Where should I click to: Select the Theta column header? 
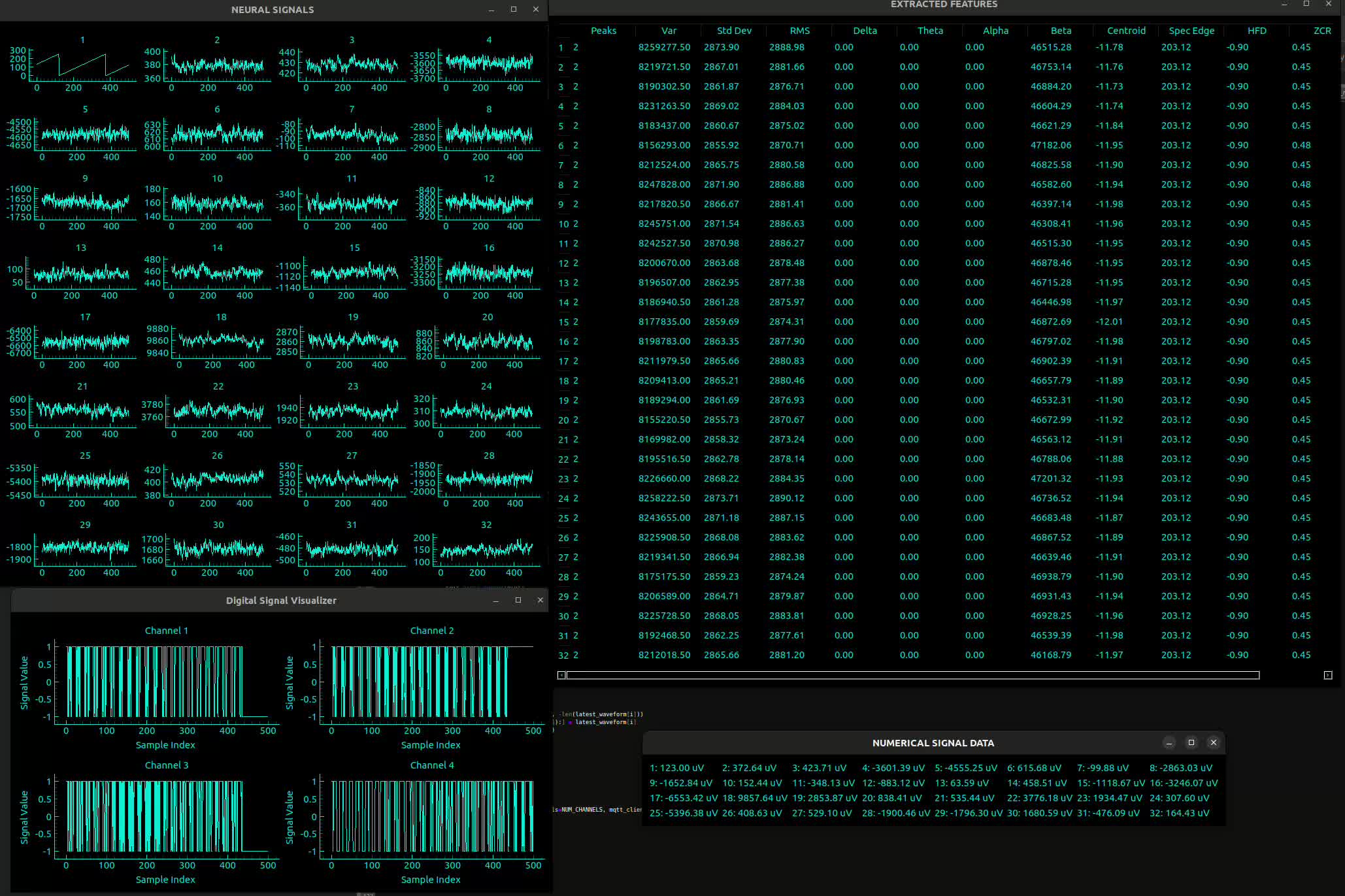point(930,31)
